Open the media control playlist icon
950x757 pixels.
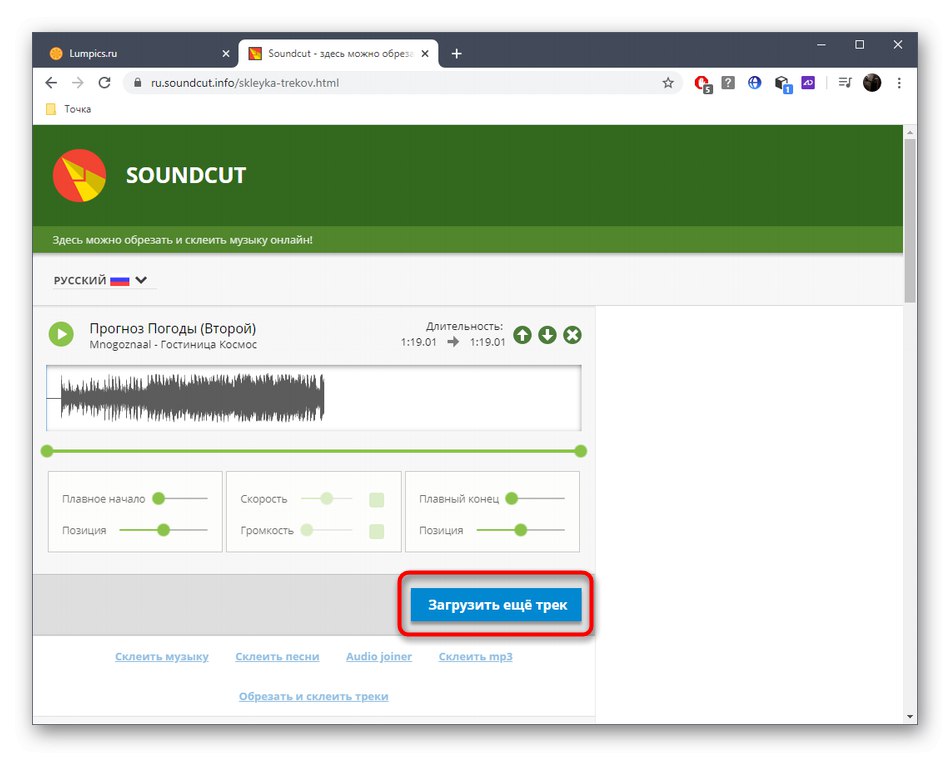tap(845, 82)
